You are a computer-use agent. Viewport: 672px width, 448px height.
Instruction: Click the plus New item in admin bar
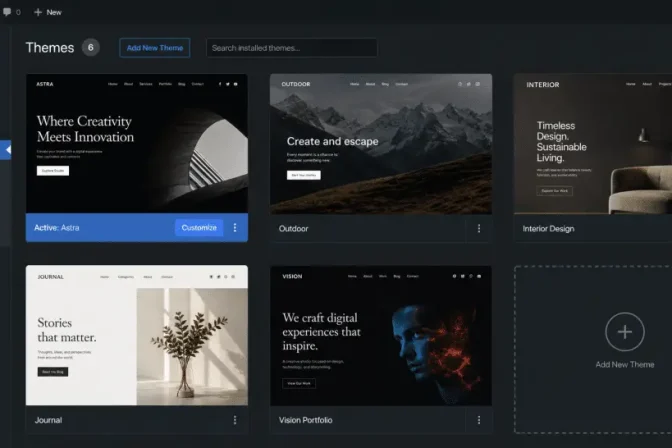[48, 12]
